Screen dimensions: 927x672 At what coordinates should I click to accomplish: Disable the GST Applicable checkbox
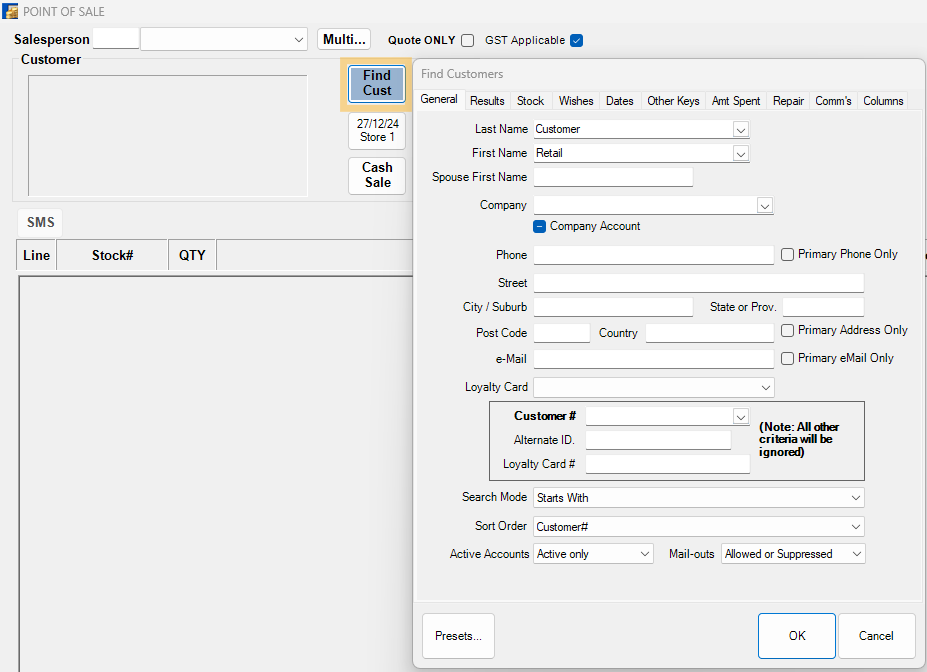pos(576,40)
